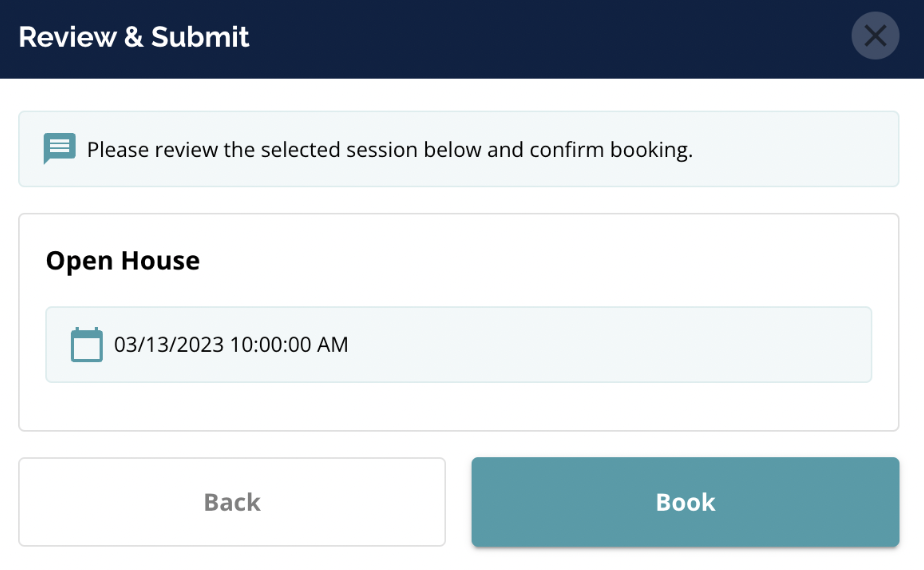Click the word "House" in the session title
The height and width of the screenshot is (570, 924).
pos(160,261)
